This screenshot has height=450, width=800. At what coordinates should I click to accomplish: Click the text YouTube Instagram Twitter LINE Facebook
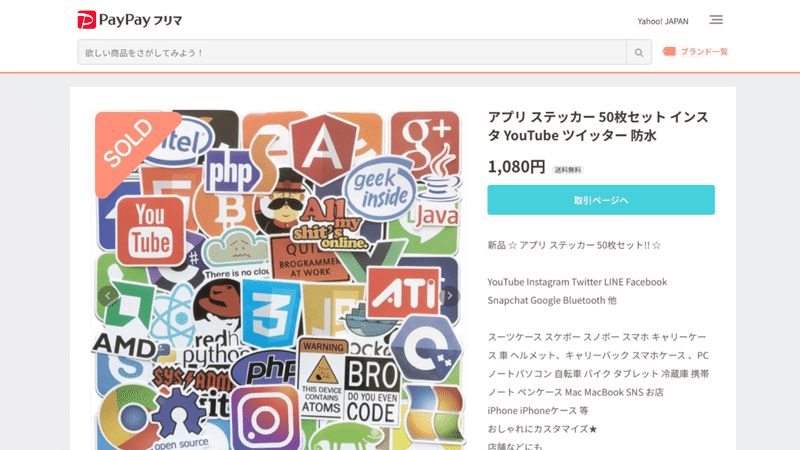point(577,282)
